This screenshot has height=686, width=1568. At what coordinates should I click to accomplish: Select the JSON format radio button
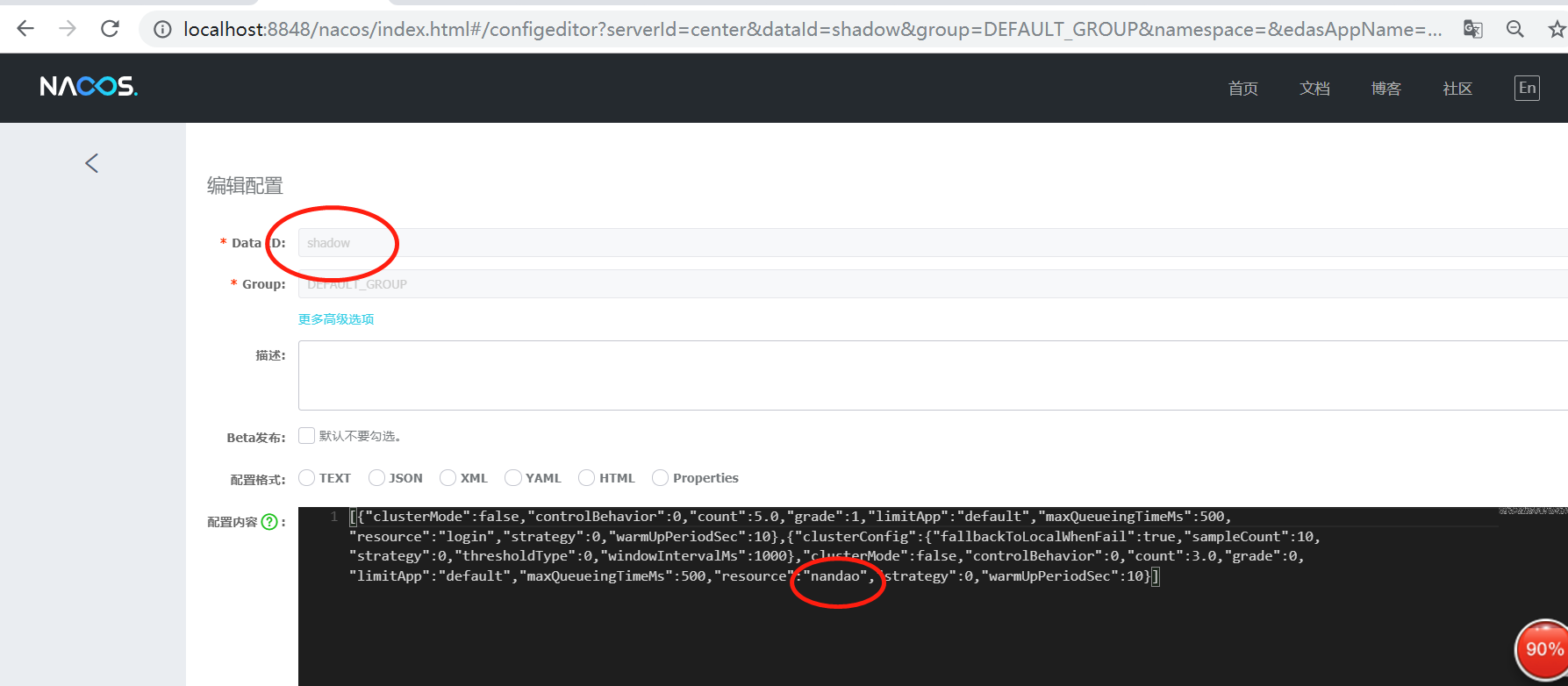click(x=377, y=478)
